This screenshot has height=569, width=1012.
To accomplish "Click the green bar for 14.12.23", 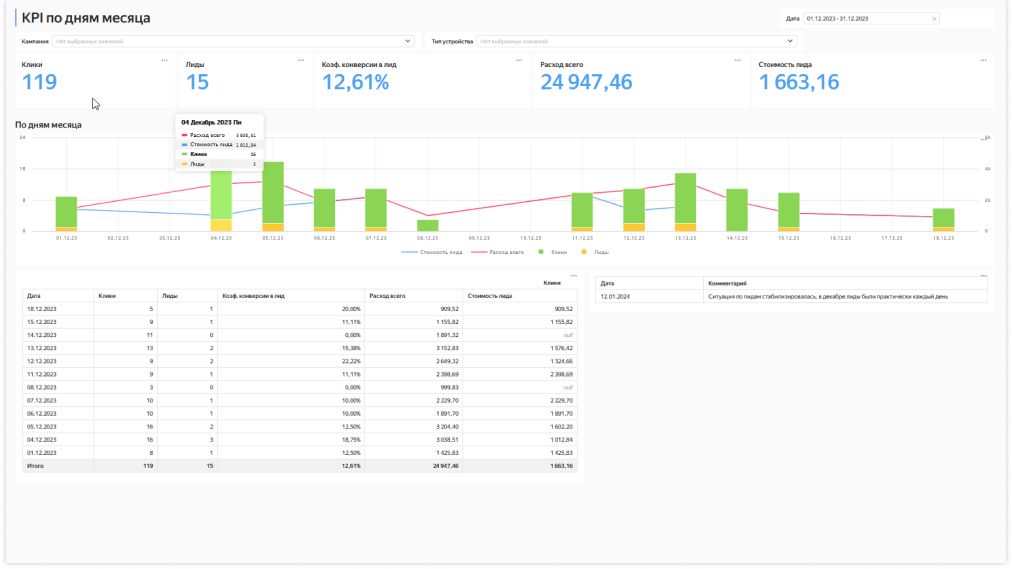I will pos(737,210).
